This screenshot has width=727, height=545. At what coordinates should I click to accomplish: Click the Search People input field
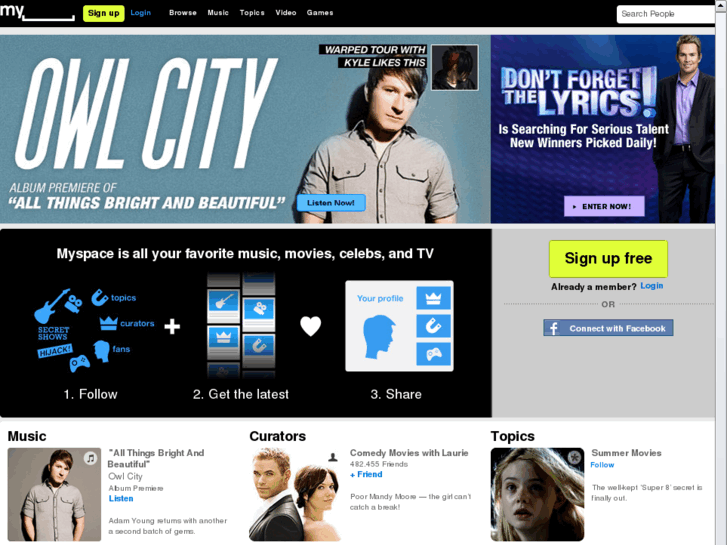pyautogui.click(x=666, y=14)
